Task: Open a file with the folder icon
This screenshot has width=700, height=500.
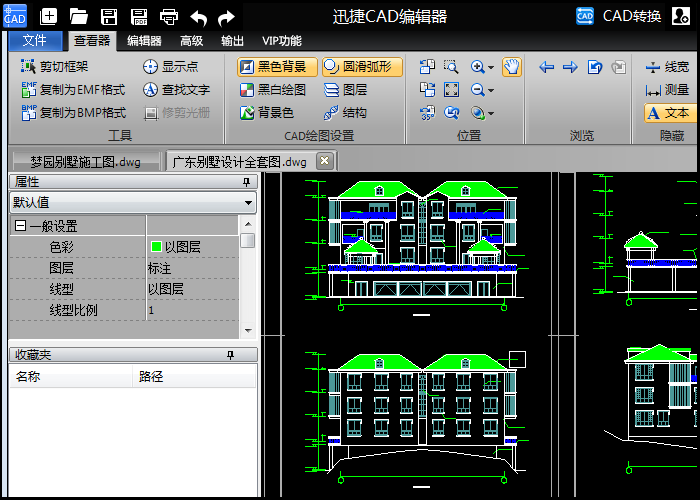Action: point(79,16)
